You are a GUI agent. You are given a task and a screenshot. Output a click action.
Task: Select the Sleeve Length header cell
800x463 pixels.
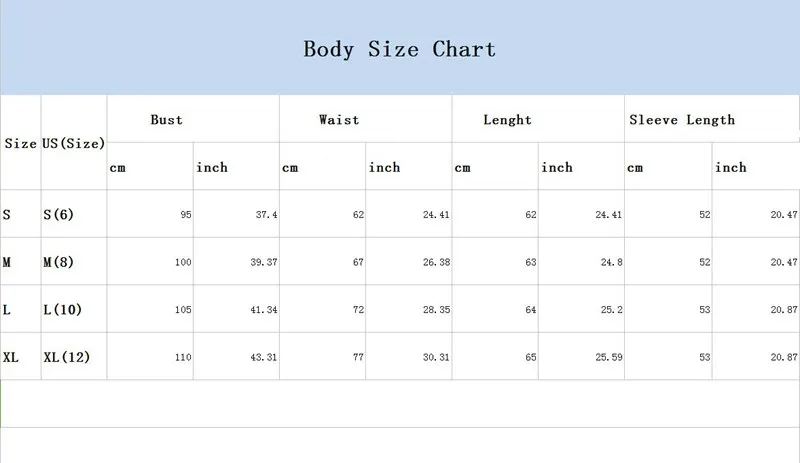pos(712,119)
